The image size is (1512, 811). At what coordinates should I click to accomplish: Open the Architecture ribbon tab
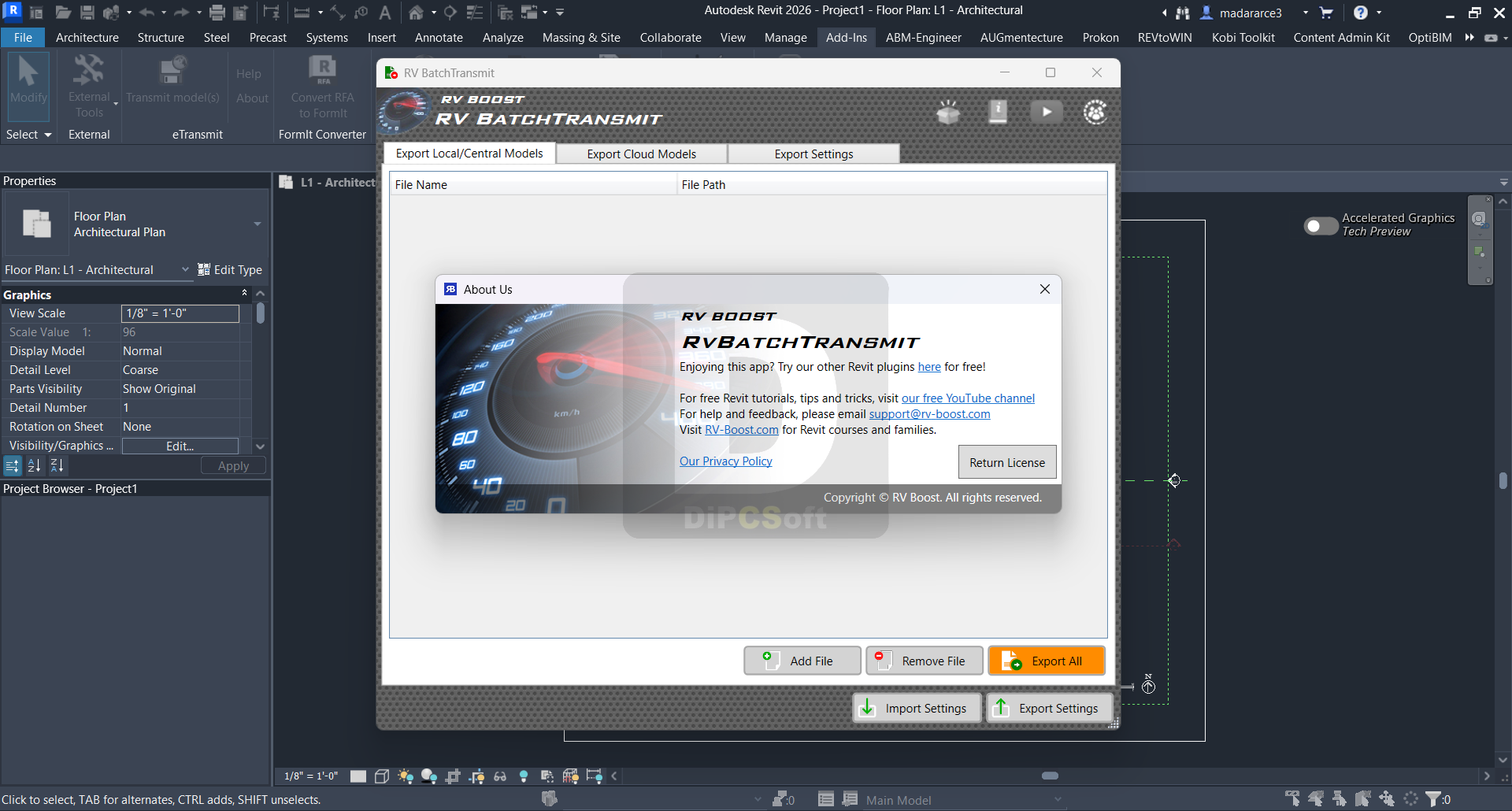click(x=87, y=37)
